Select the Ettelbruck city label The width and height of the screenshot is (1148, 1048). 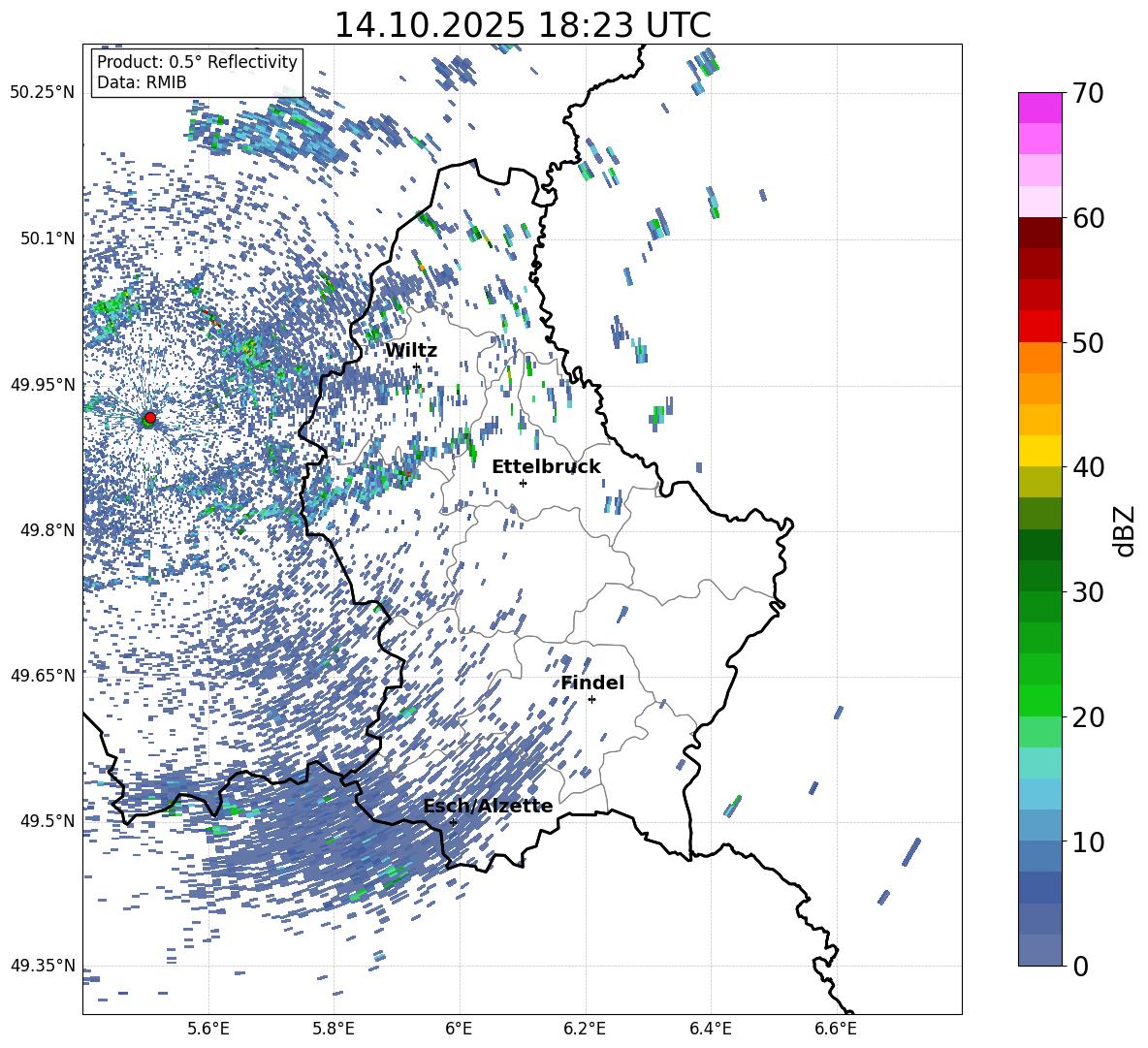point(546,467)
